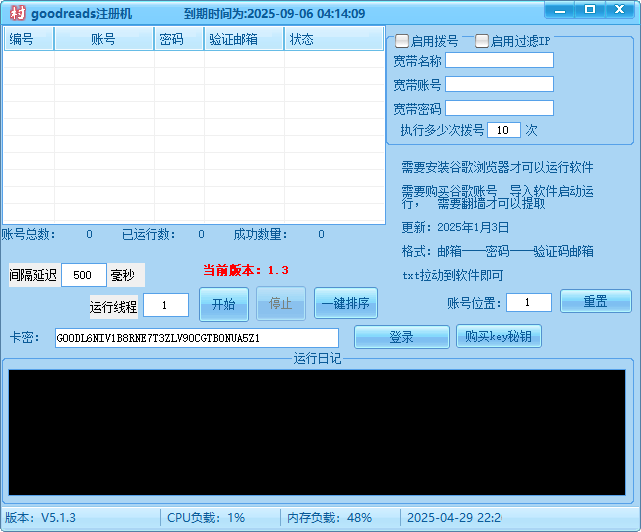This screenshot has height=532, width=641.
Task: Click the 格式: 邮箱——密码——验证码邮箱 text
Action: pos(498,251)
